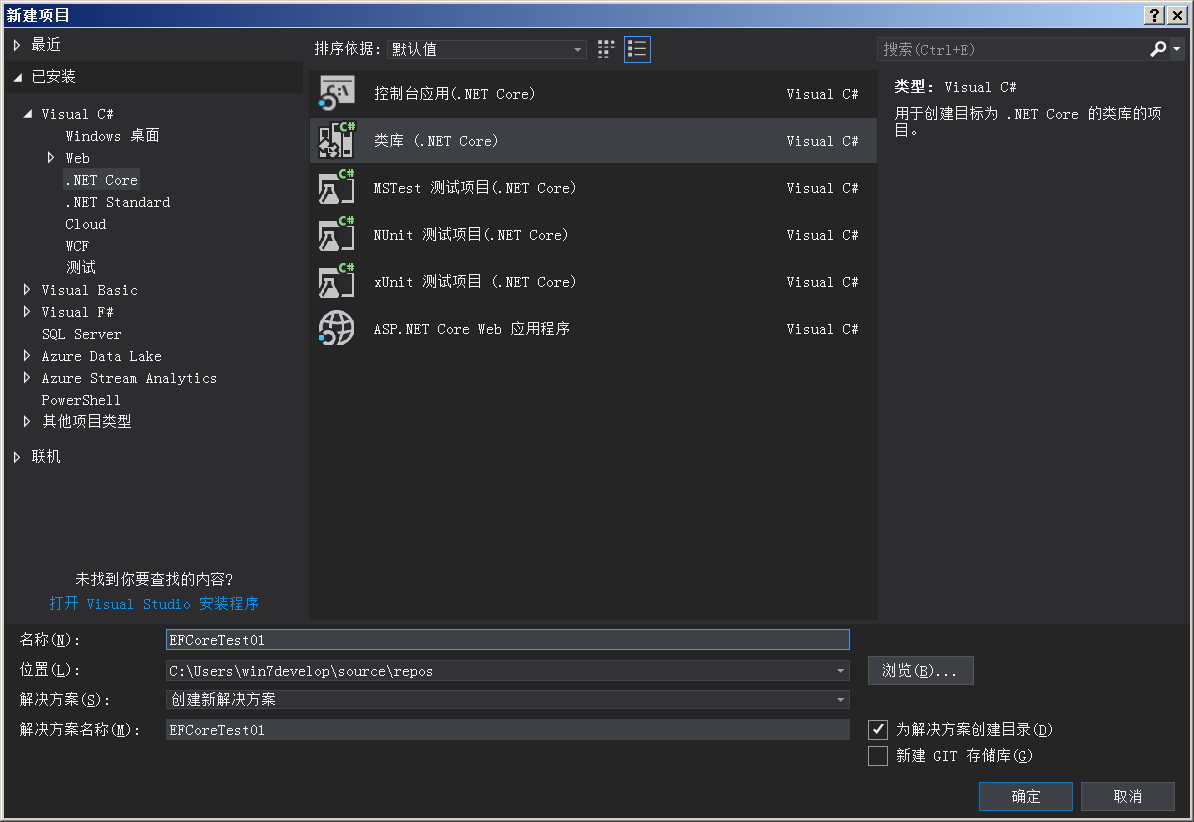Viewport: 1194px width, 822px height.
Task: Uncheck 为解决方案创建目录 checkbox
Action: click(x=878, y=729)
